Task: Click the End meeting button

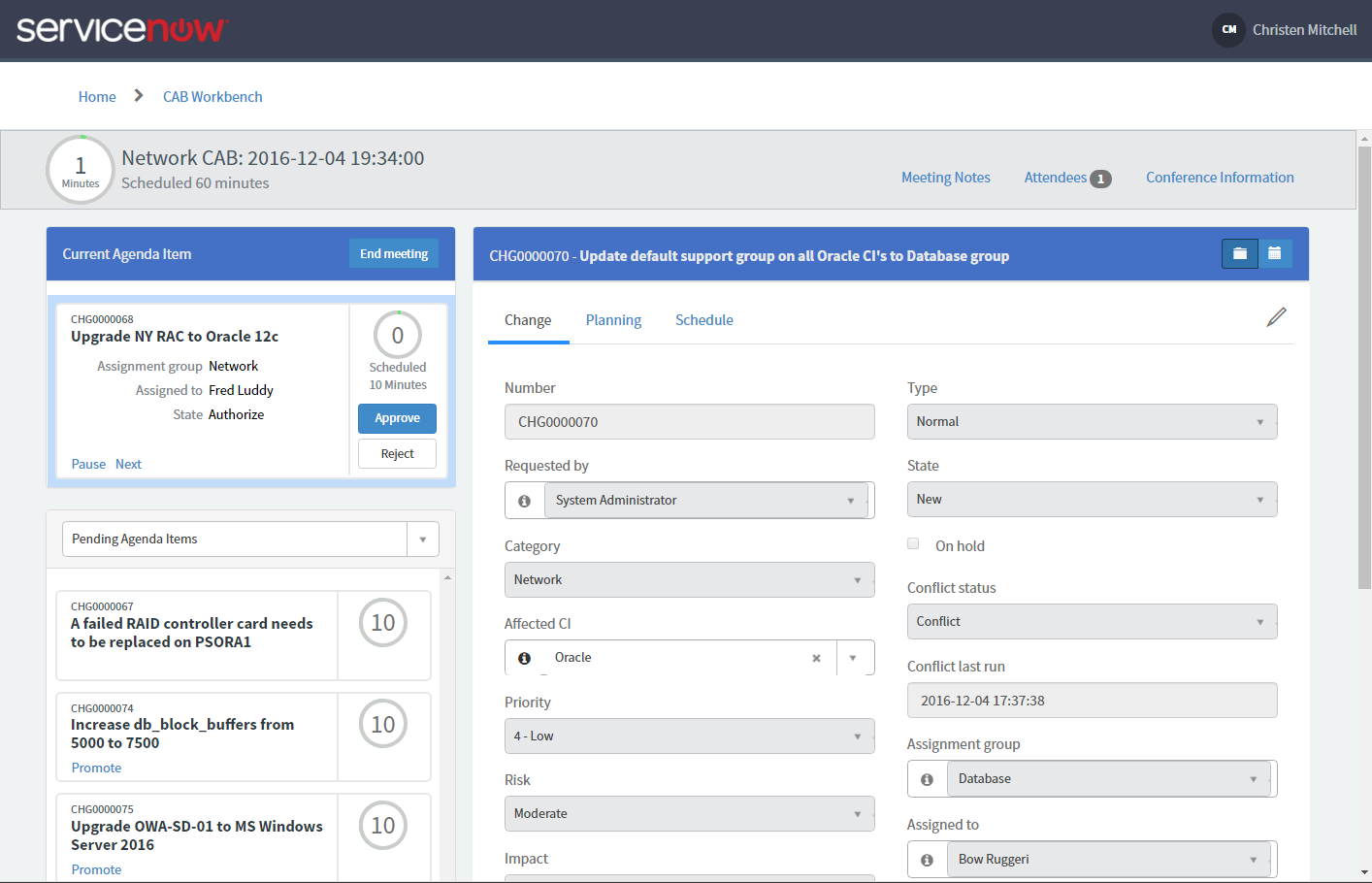Action: 394,253
